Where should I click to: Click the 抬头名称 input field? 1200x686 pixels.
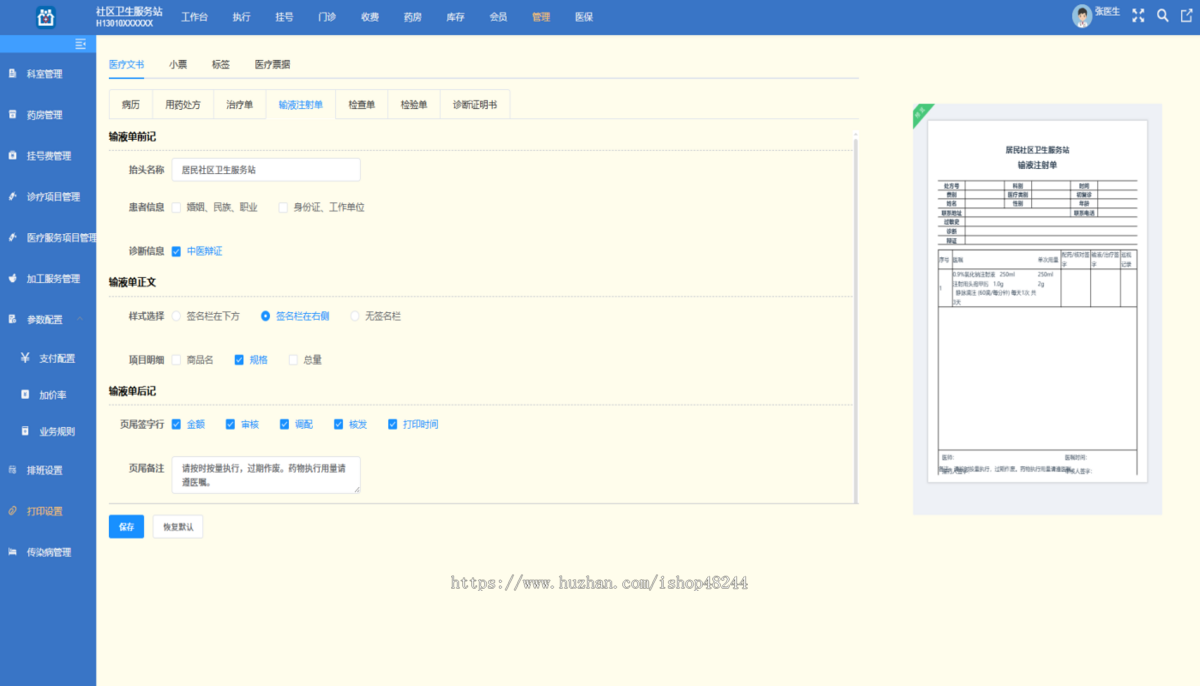coord(266,170)
